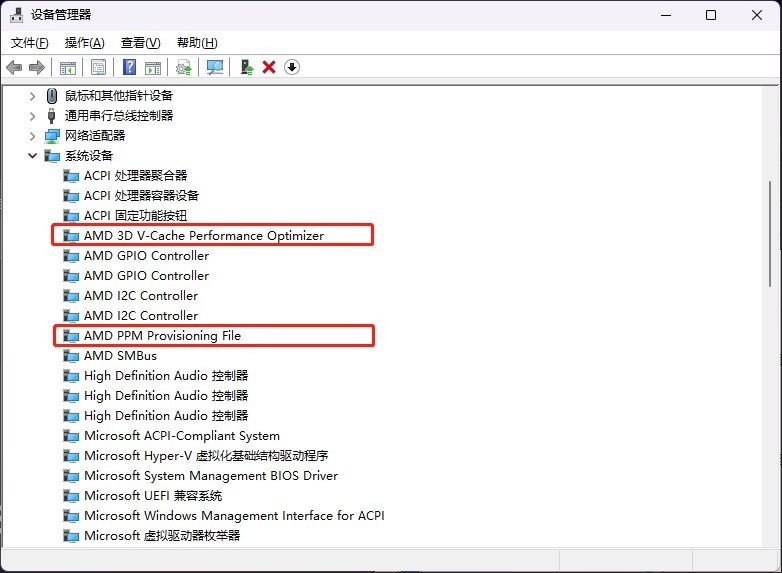This screenshot has width=782, height=573.
Task: Click the circled down arrow toolbar icon
Action: (x=292, y=67)
